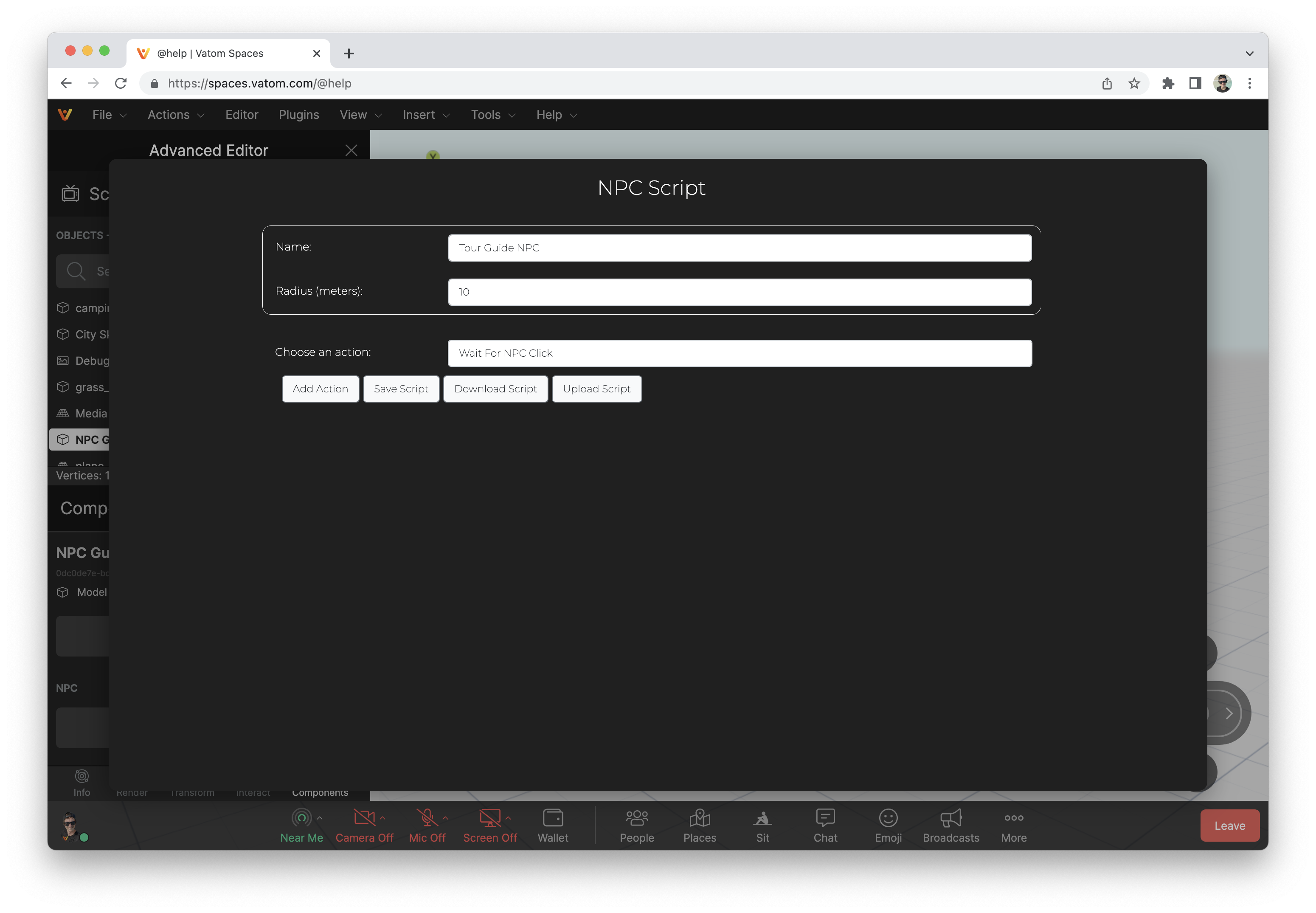This screenshot has width=1316, height=913.
Task: Open the Broadcasts panel
Action: (950, 826)
